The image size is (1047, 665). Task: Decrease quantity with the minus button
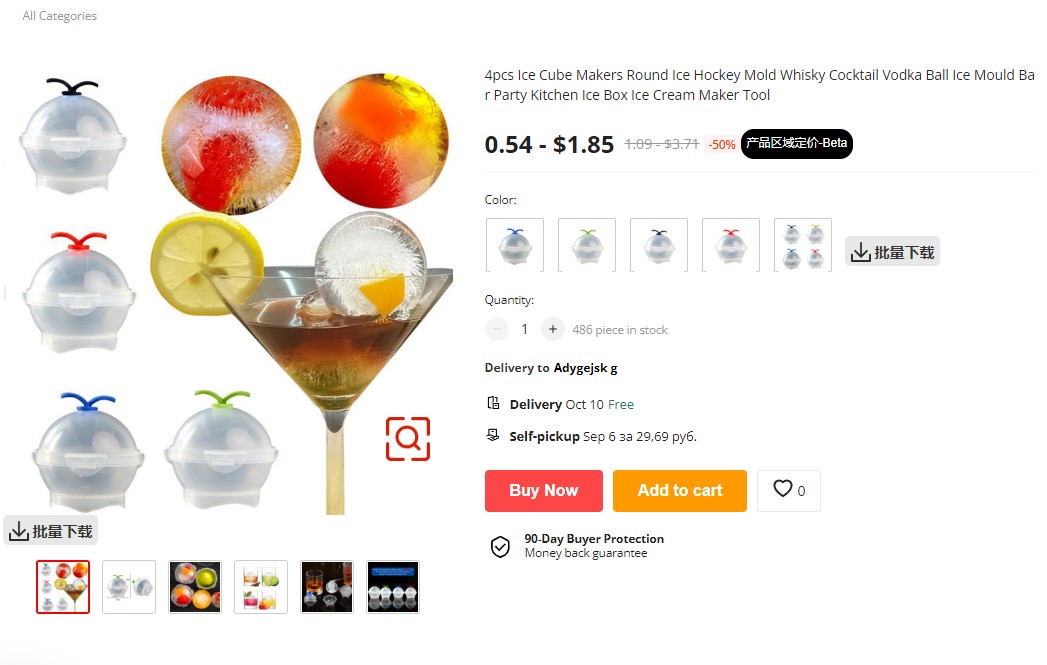pos(497,329)
